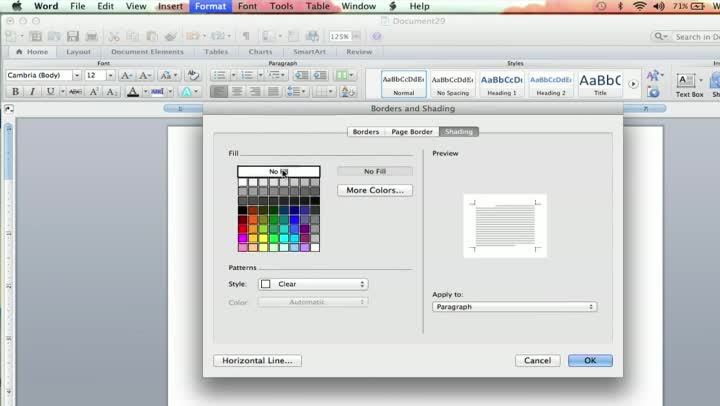Select Justify text alignment
Screen dimensions: 720x406
pyautogui.click(x=273, y=91)
